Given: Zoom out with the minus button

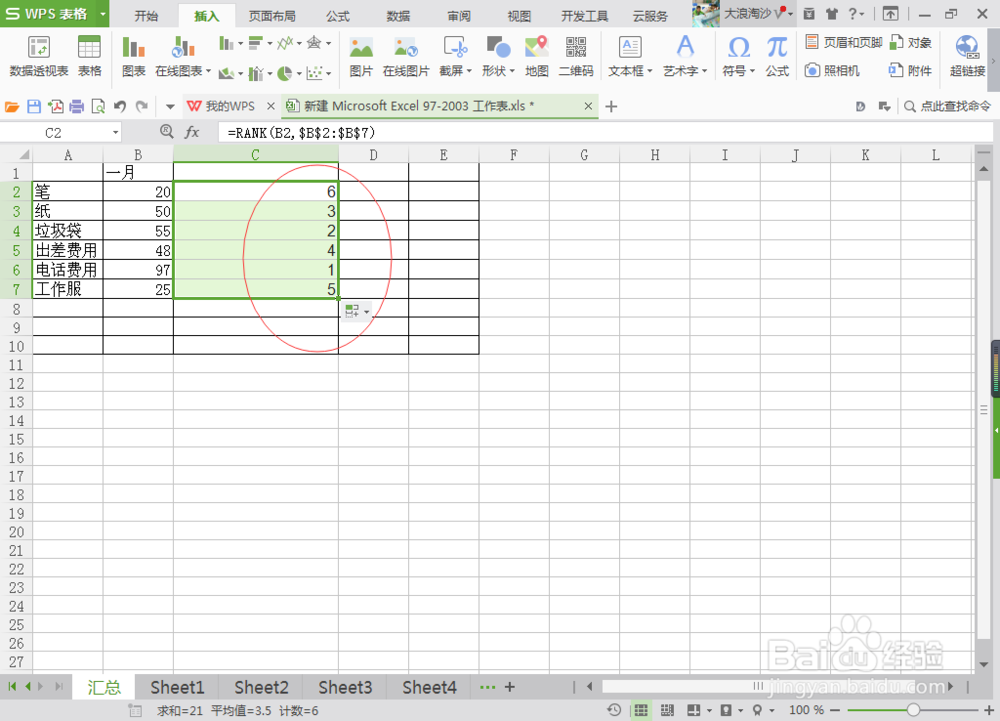Looking at the screenshot, I should 835,710.
